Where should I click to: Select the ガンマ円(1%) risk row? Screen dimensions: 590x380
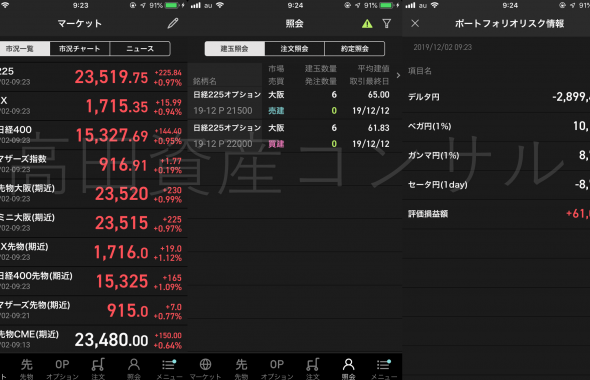tap(496, 155)
